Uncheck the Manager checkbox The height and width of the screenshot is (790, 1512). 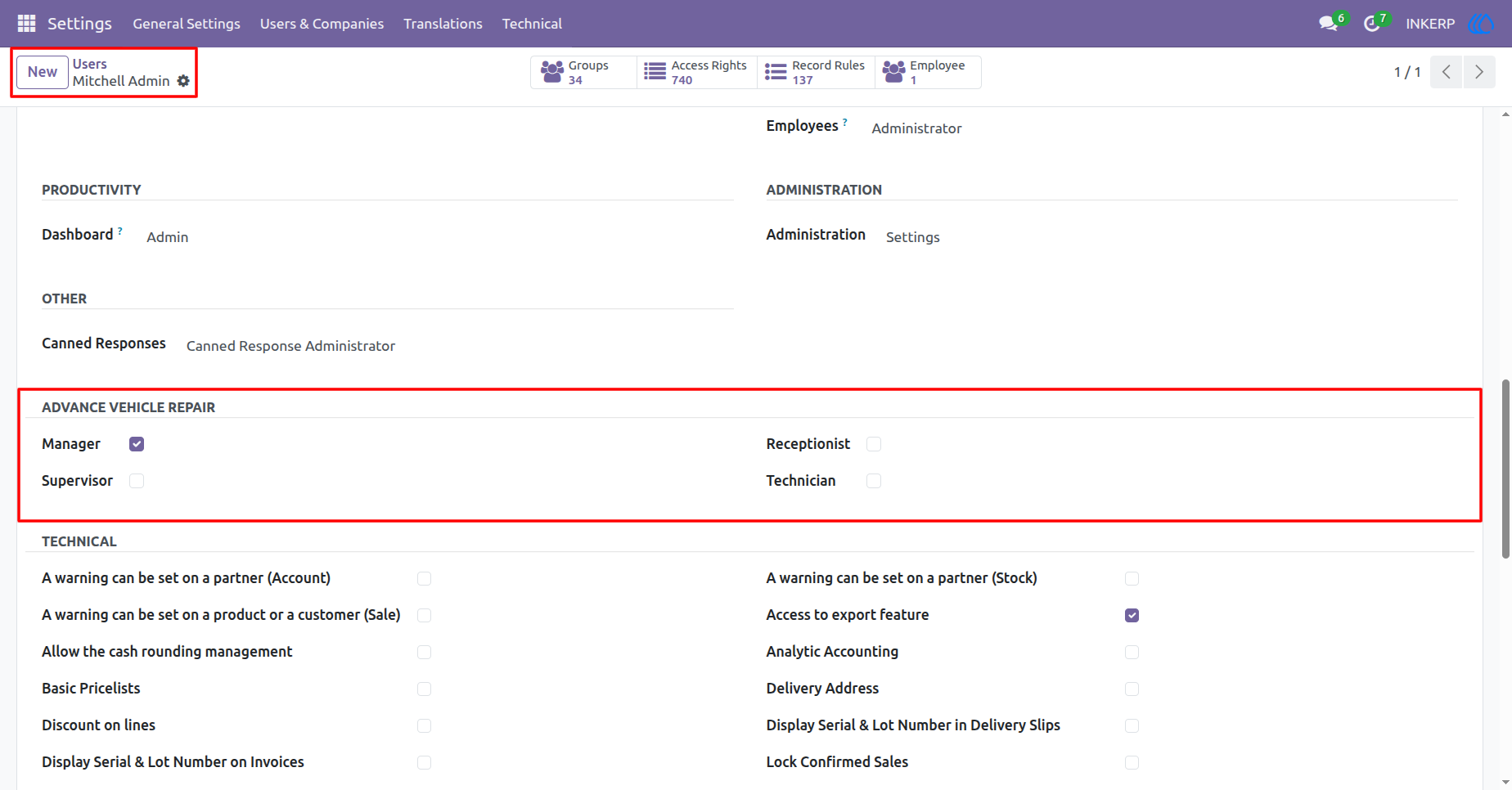click(137, 444)
